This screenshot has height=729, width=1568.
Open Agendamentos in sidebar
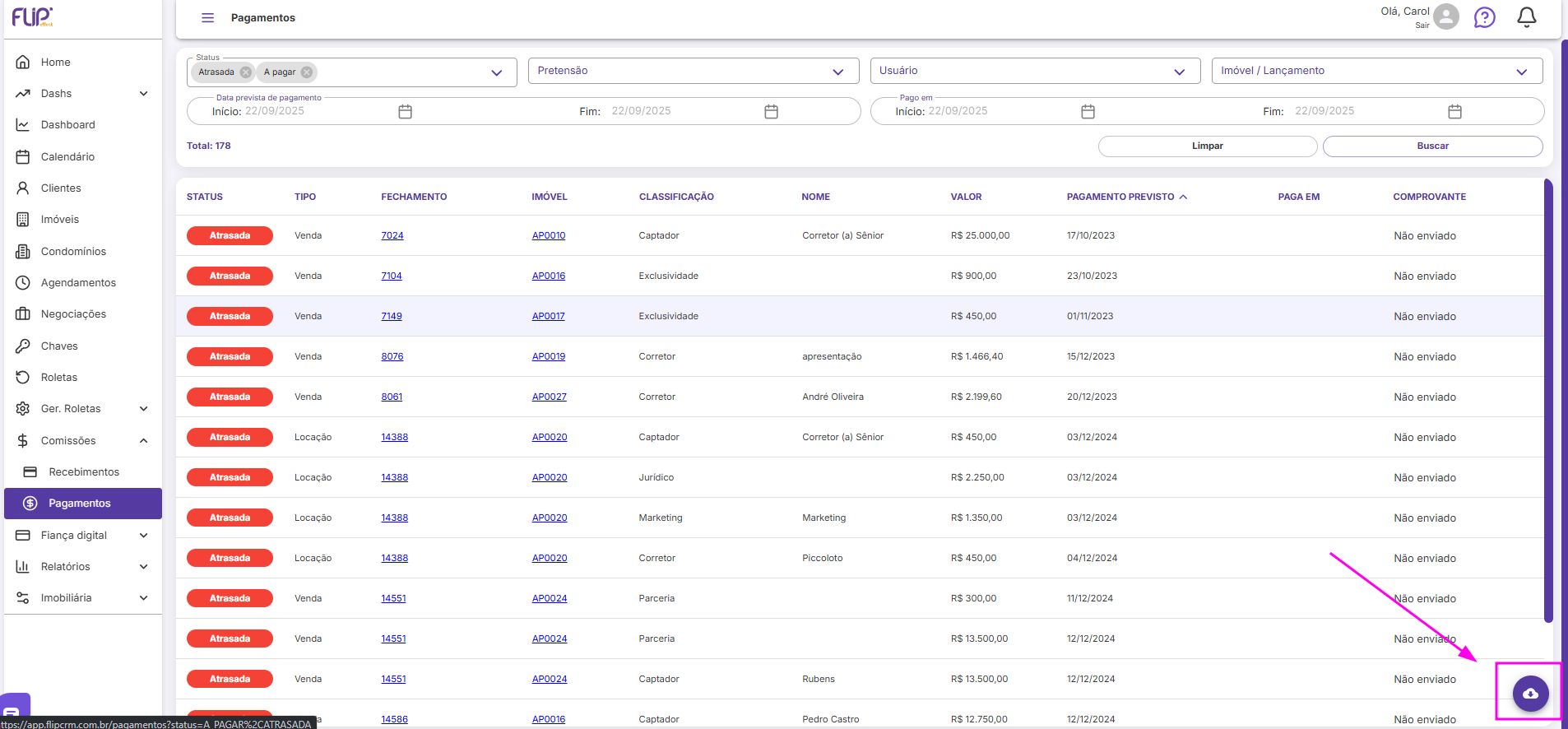pyautogui.click(x=82, y=283)
